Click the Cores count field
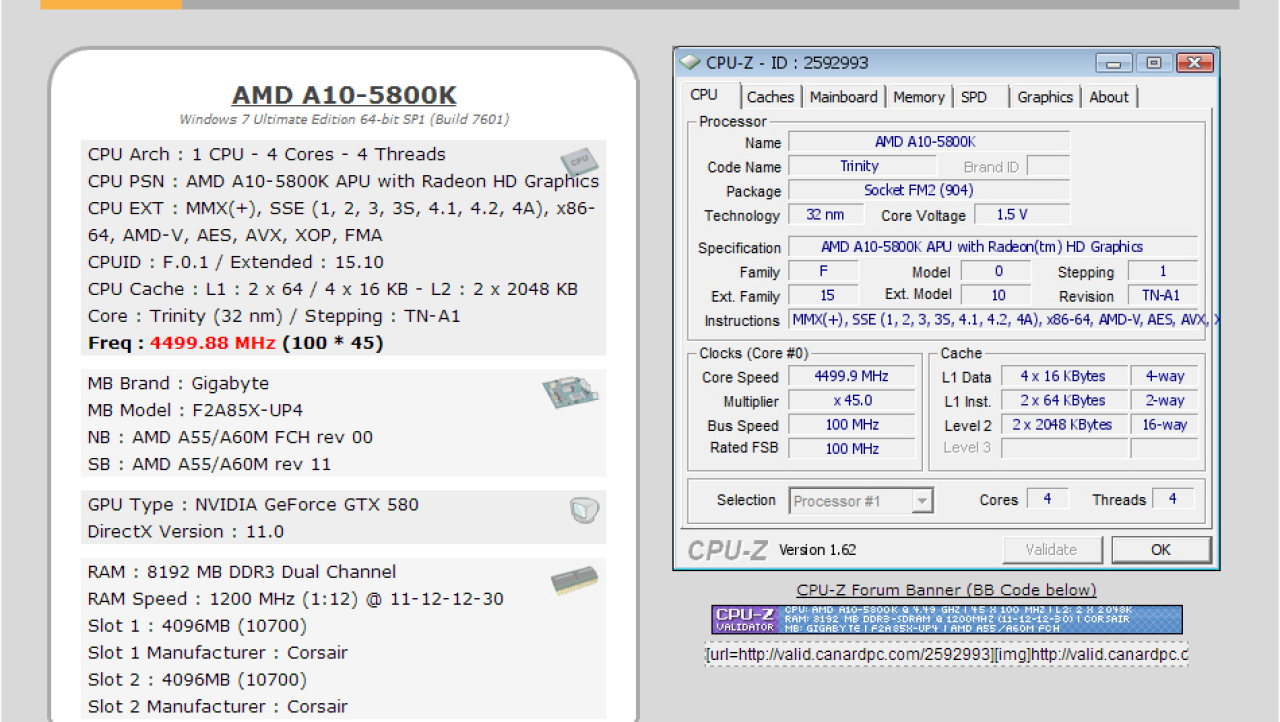Screen dimensions: 1280x722 (1047, 498)
